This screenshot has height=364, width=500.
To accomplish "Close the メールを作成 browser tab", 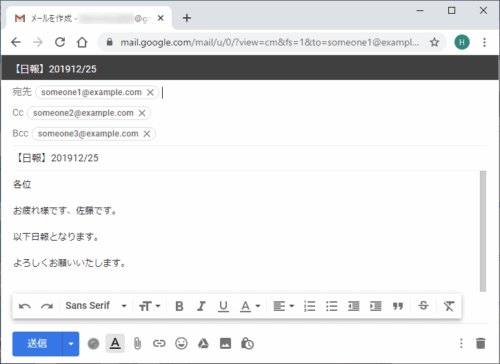I will 161,18.
